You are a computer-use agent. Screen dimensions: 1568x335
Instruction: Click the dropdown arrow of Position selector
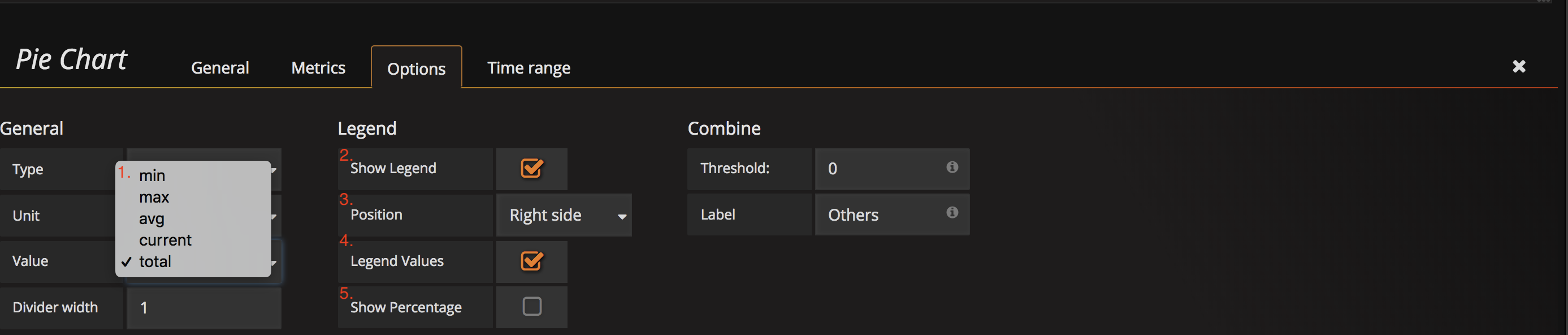point(621,216)
